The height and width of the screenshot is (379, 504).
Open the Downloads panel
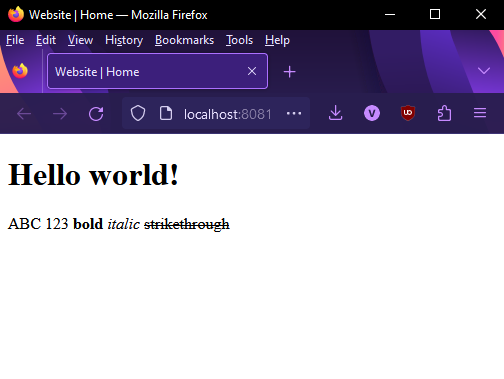tap(335, 113)
